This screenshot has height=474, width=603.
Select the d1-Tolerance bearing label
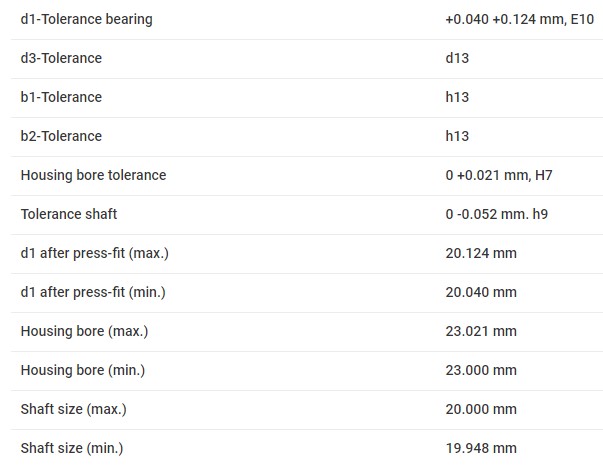87,19
